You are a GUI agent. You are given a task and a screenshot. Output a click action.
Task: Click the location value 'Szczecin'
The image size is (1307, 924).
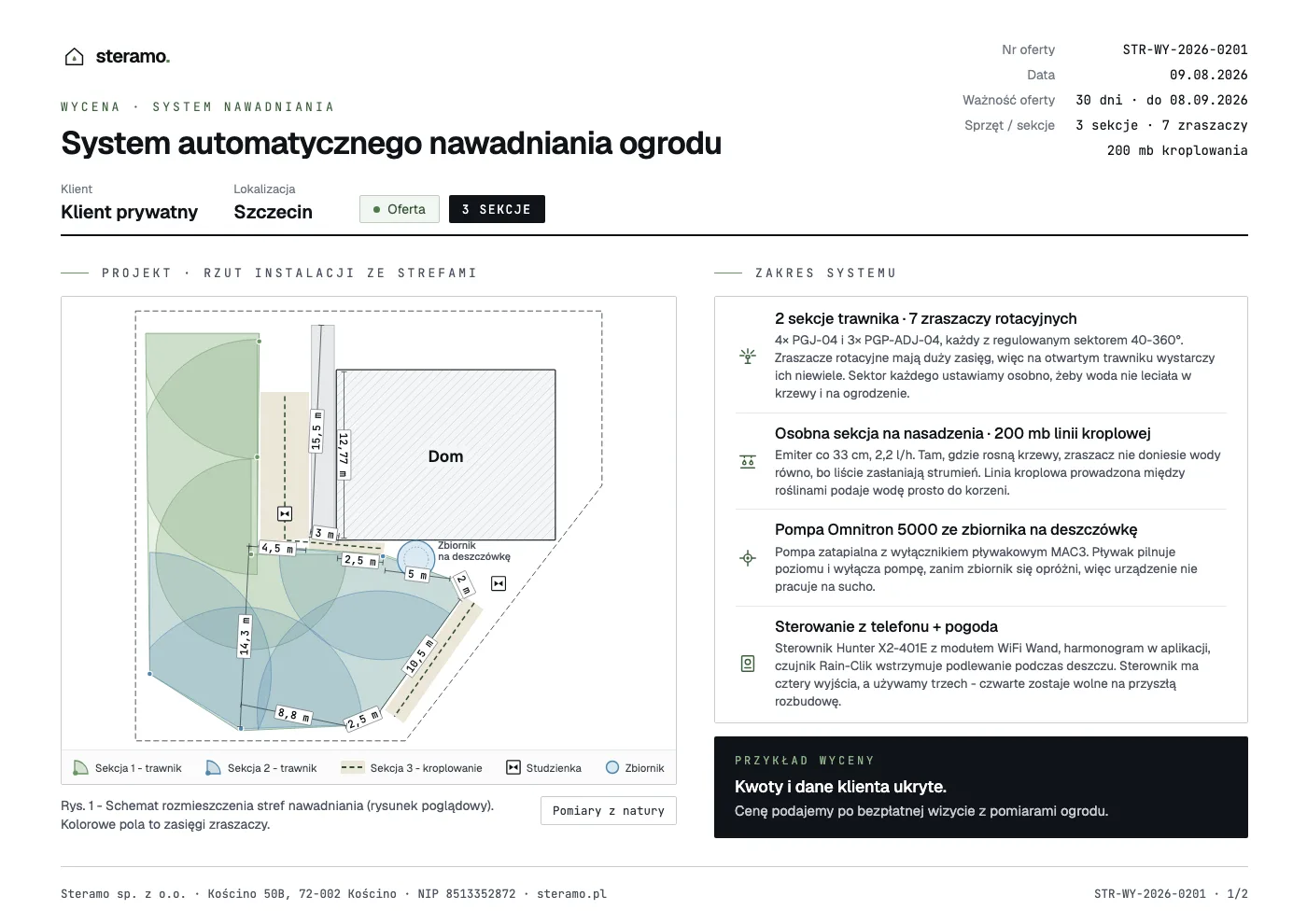[x=274, y=212]
